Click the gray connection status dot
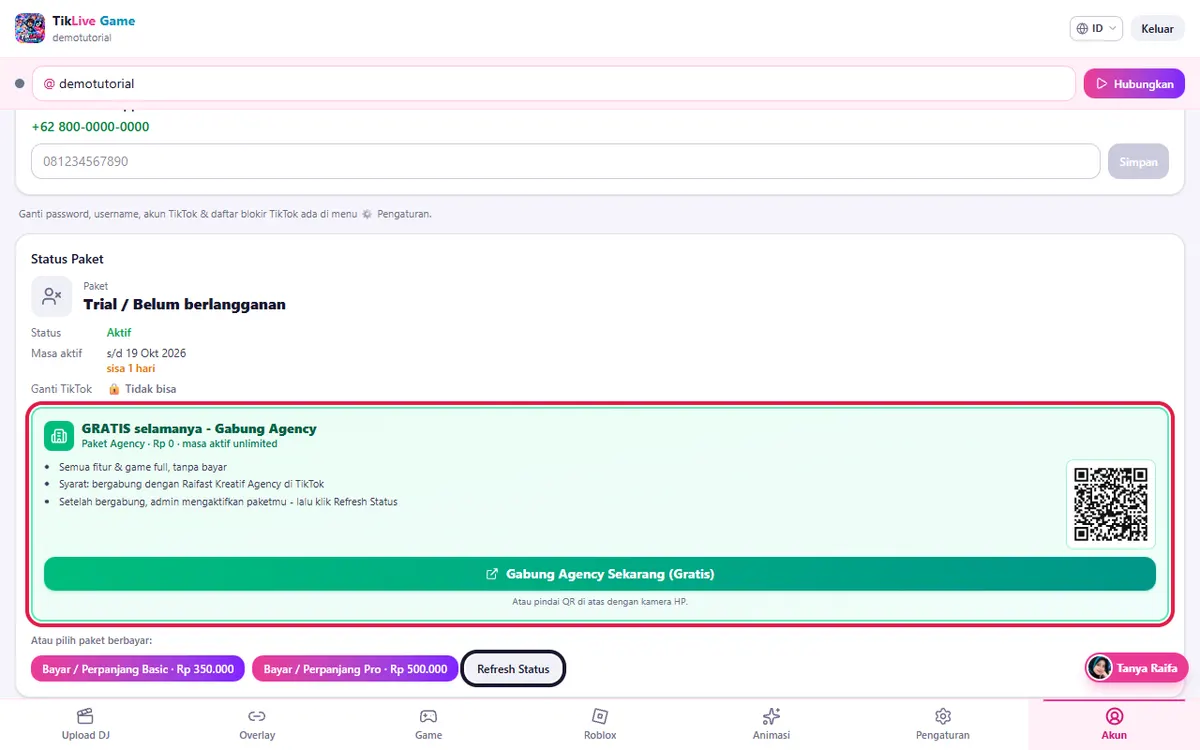The image size is (1200, 750). tap(19, 84)
